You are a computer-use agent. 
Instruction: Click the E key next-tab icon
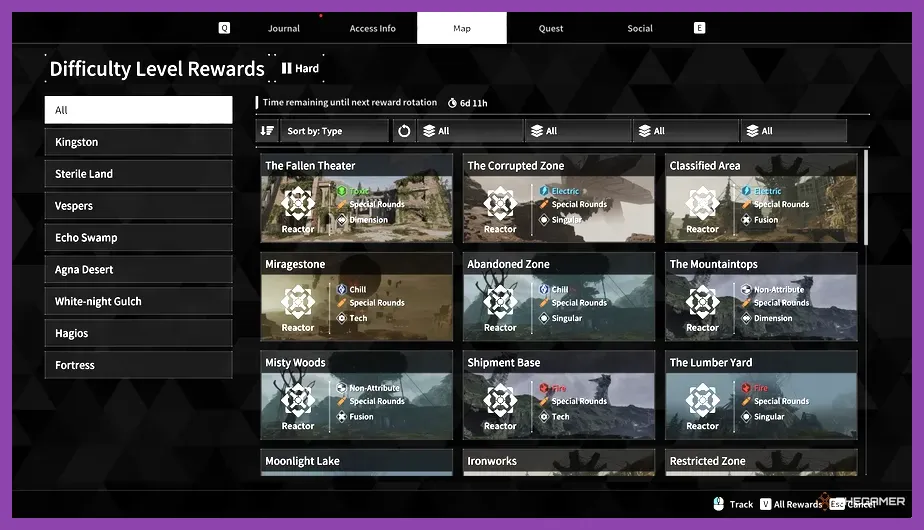coord(699,28)
